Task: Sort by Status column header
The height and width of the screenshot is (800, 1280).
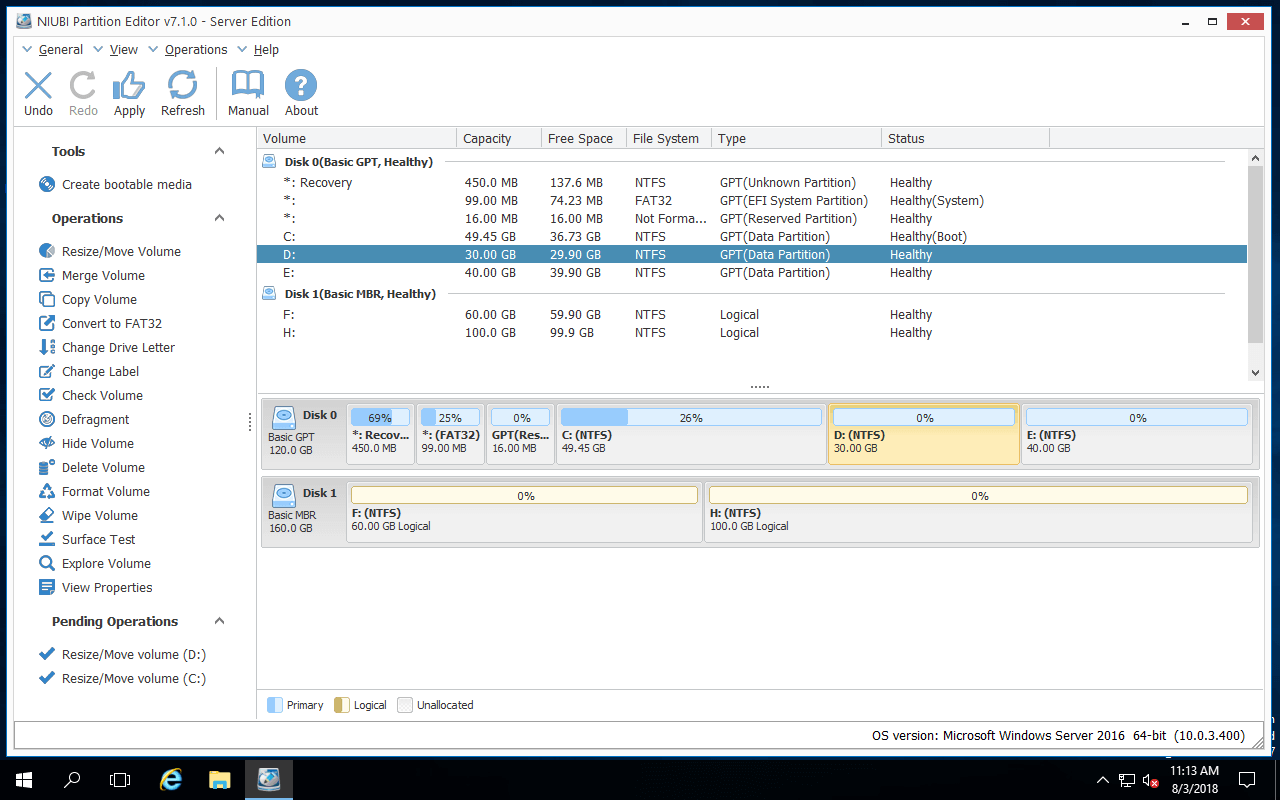Action: (x=966, y=138)
